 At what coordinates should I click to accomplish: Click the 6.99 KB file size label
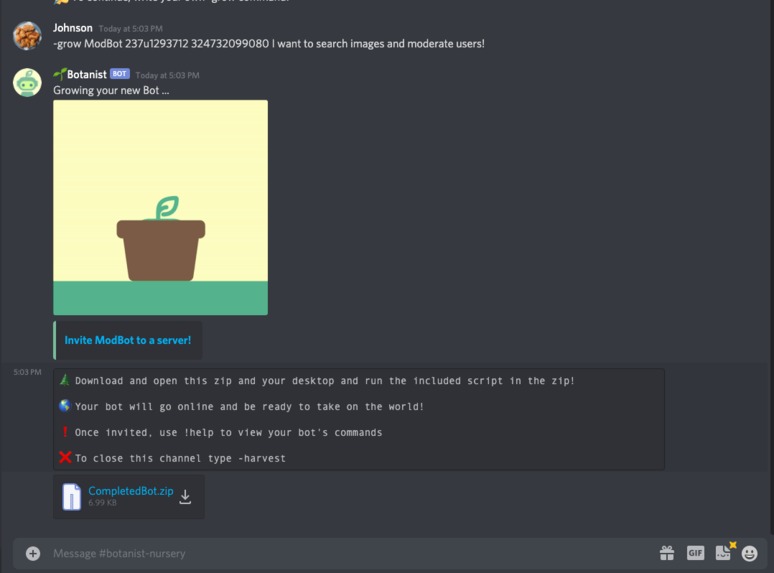pos(102,503)
